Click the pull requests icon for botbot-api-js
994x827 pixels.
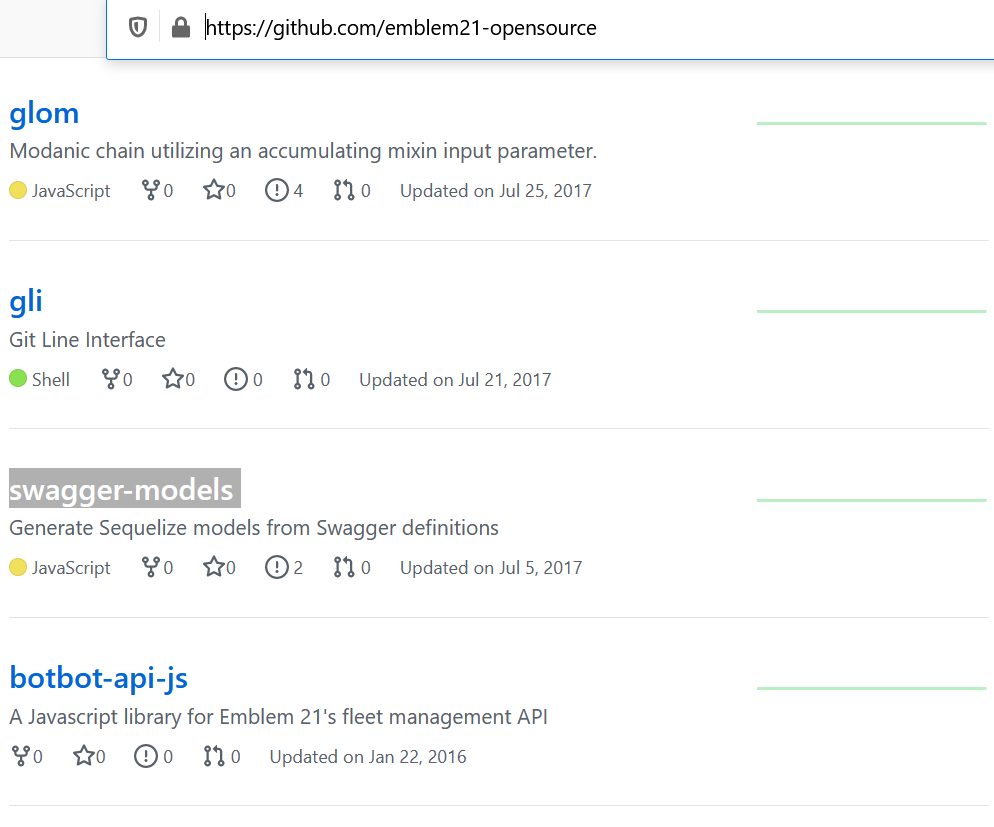pyautogui.click(x=214, y=756)
